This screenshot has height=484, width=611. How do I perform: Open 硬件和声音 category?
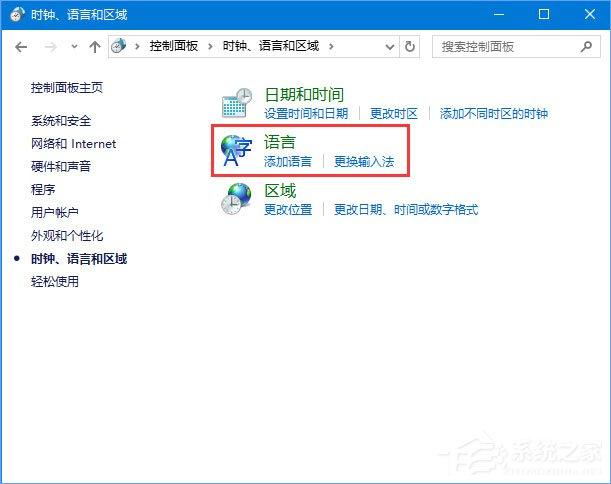pyautogui.click(x=61, y=166)
